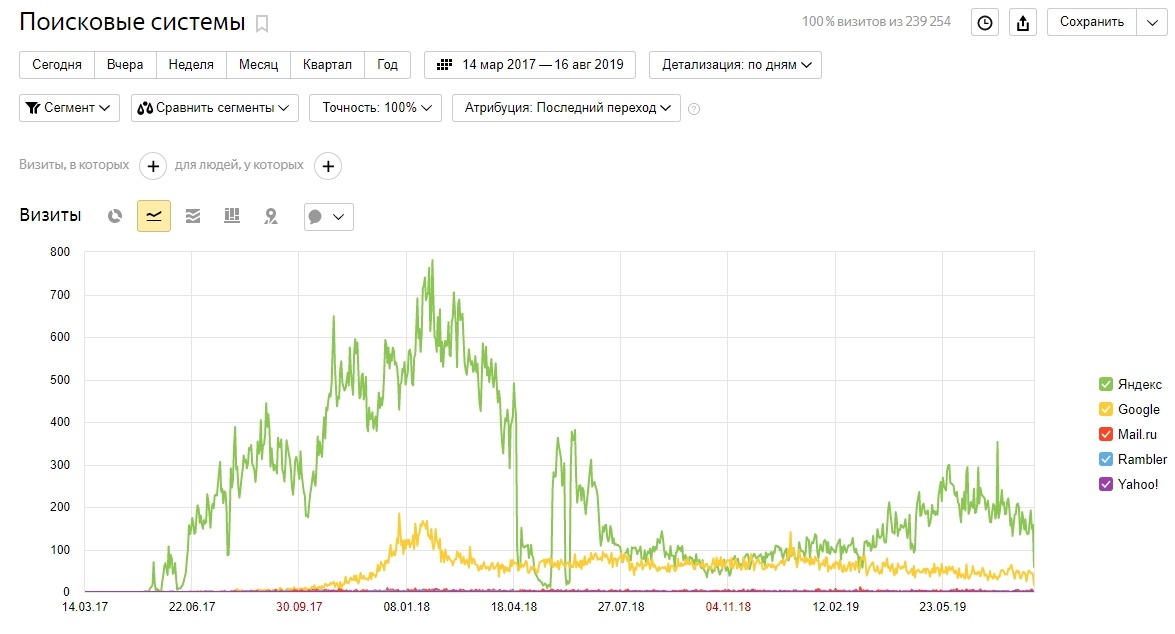The image size is (1175, 634).
Task: Open the Сравнить сегменты menu
Action: tap(214, 108)
